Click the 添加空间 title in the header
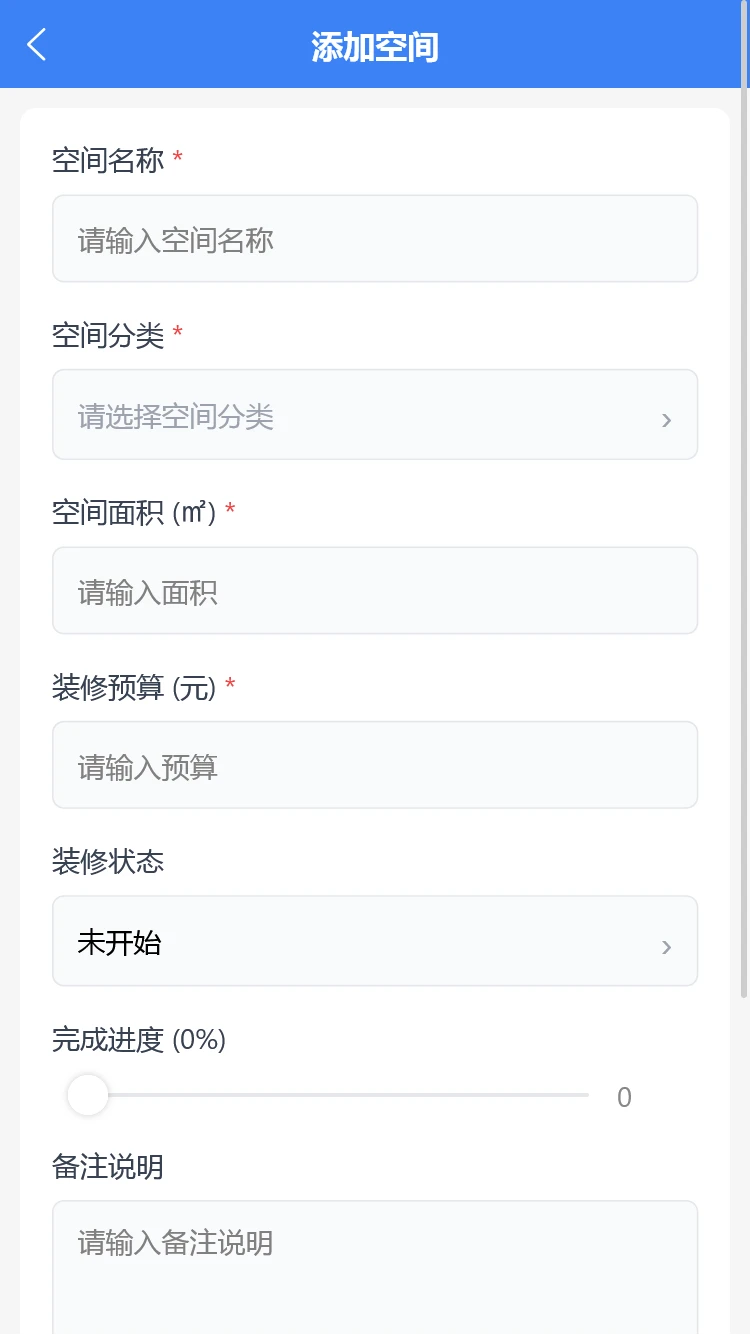This screenshot has height=1336, width=752. coord(375,44)
